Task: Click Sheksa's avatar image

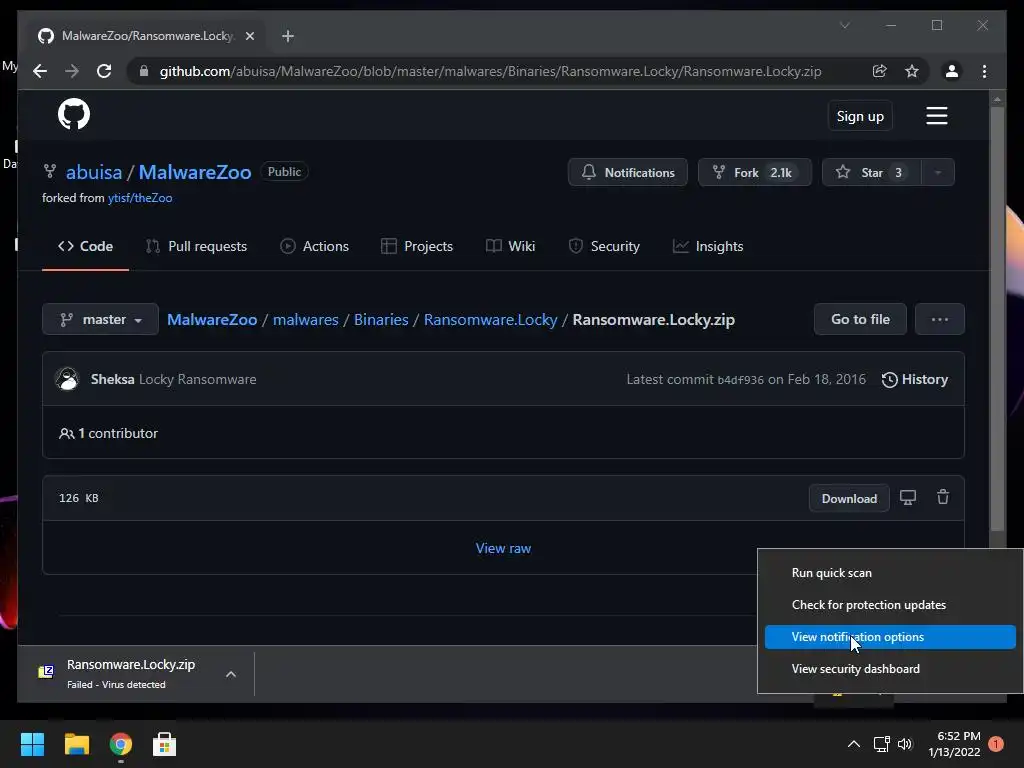Action: (67, 379)
